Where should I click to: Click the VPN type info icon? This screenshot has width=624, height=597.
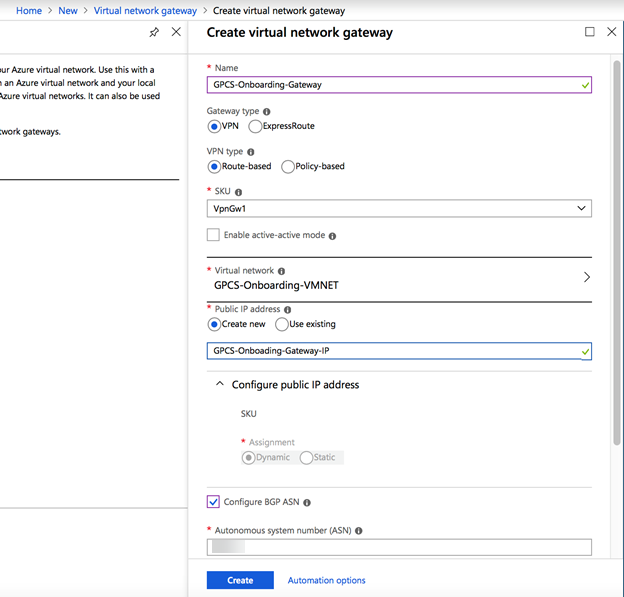point(250,152)
